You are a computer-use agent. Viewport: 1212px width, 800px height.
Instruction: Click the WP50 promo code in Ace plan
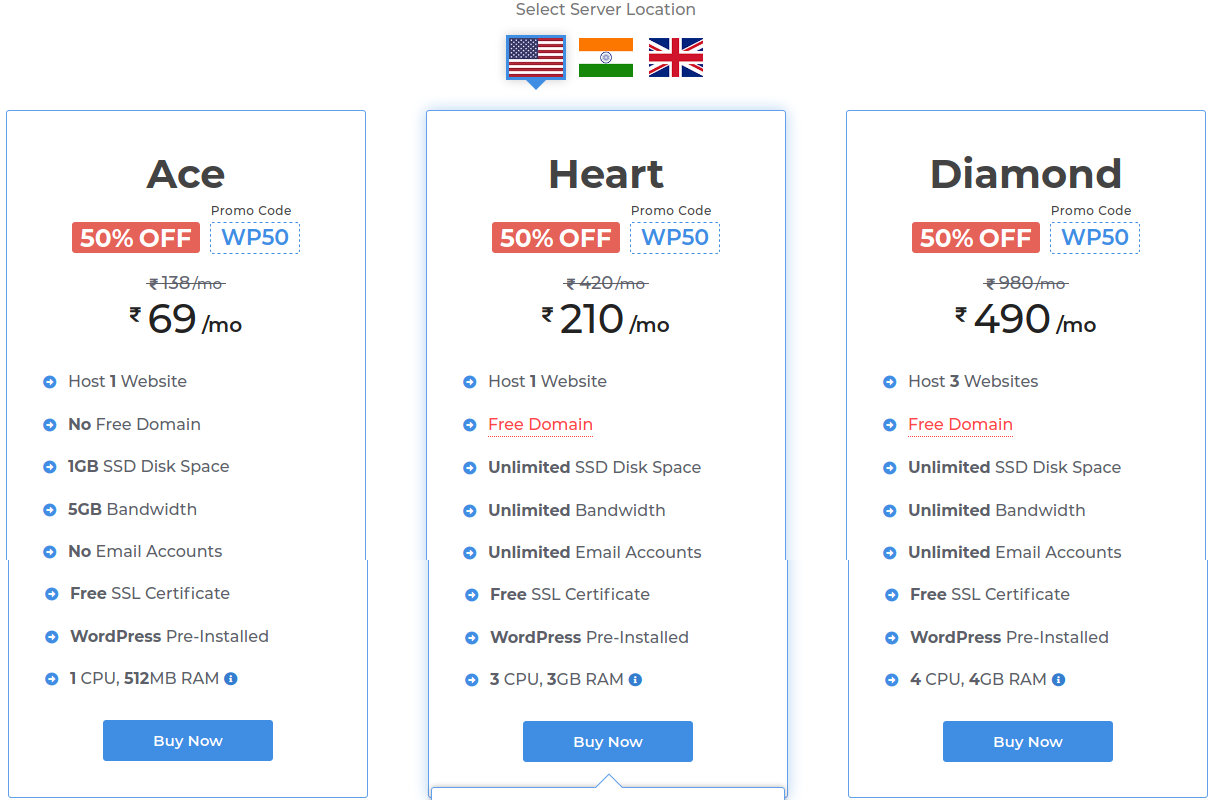[255, 238]
